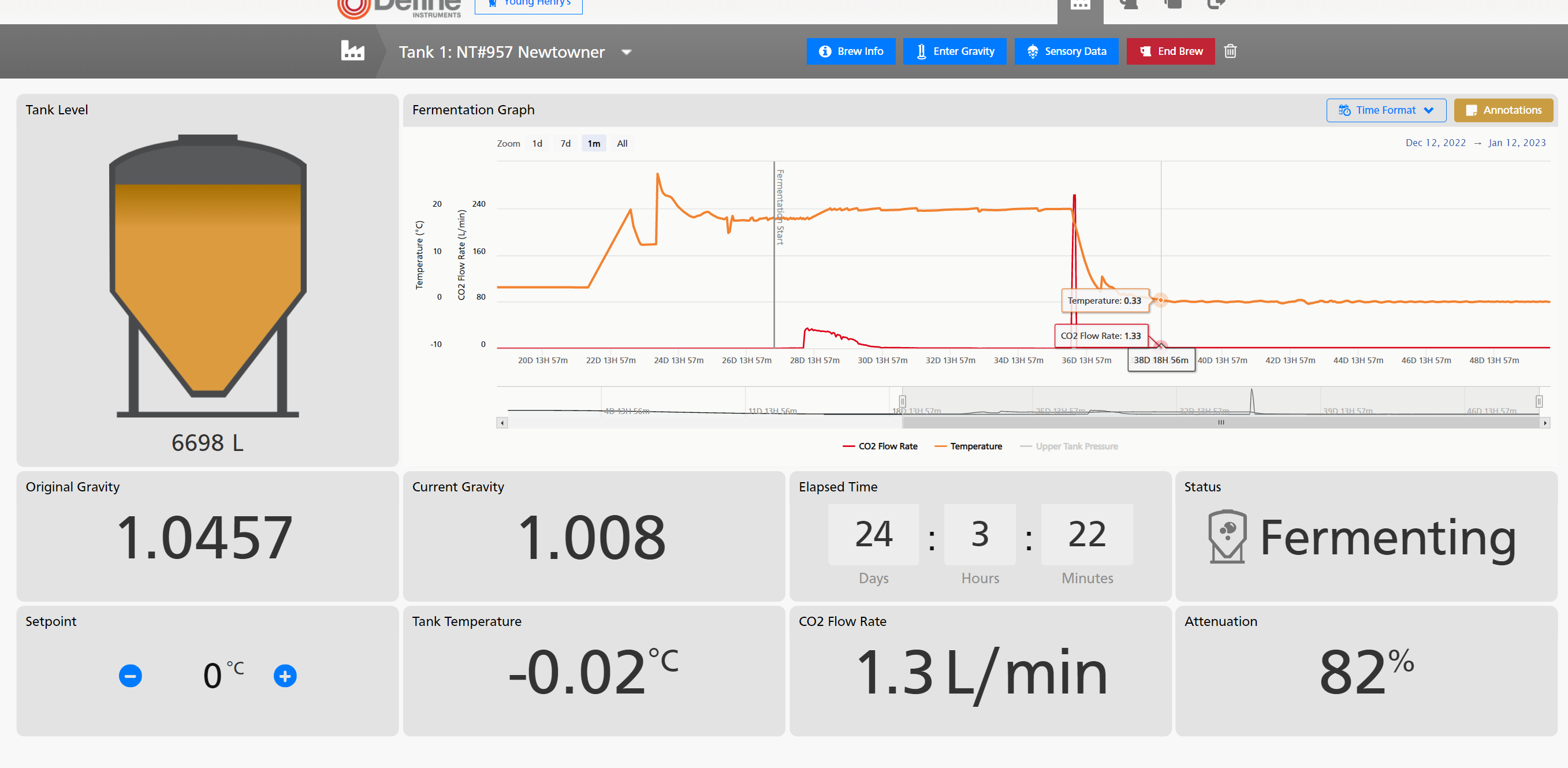Click the factory brewery home icon

[352, 51]
